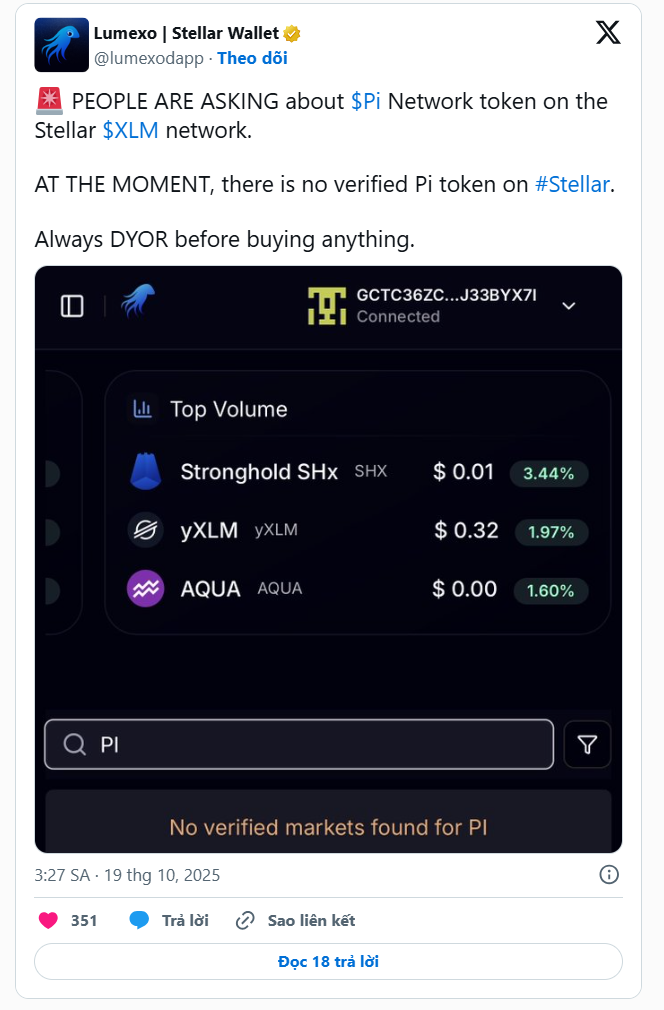Select the yXLM row in Top Volume
The width and height of the screenshot is (664, 1010).
357,530
